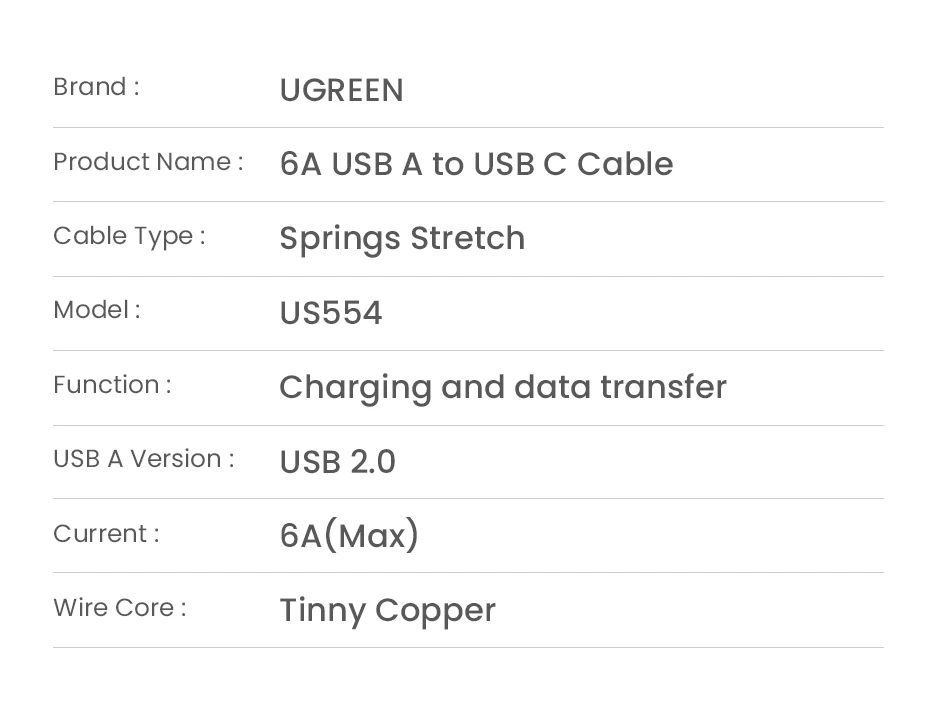930x702 pixels.
Task: Click the "Brand :" label
Action: click(96, 87)
